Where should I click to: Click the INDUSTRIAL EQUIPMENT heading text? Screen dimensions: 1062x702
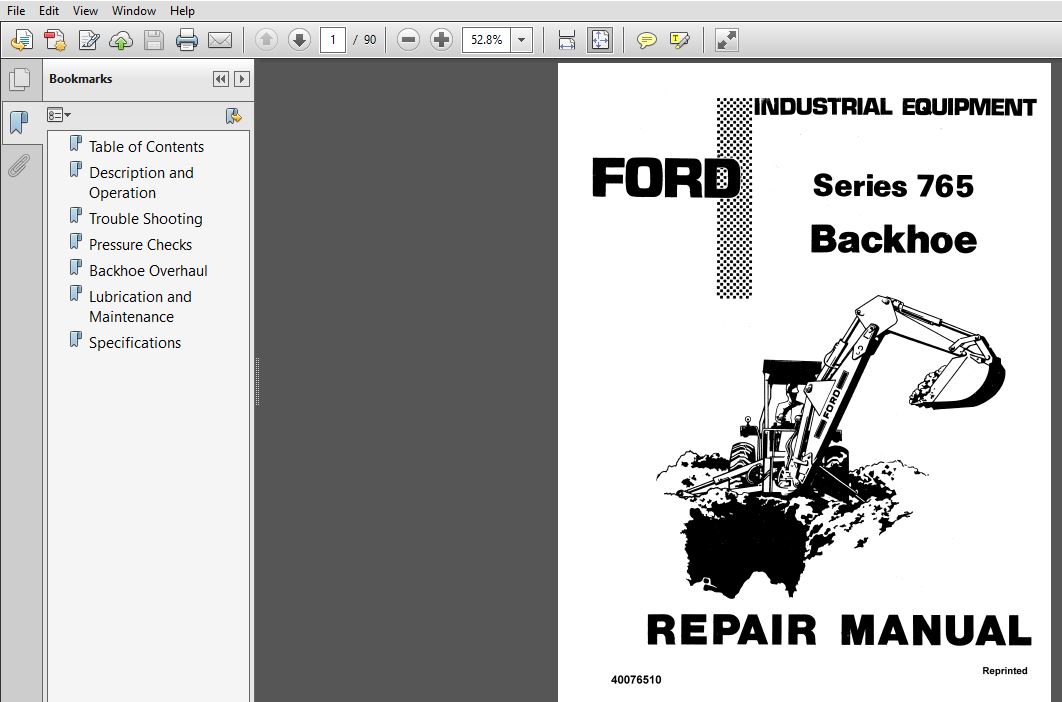(x=895, y=107)
